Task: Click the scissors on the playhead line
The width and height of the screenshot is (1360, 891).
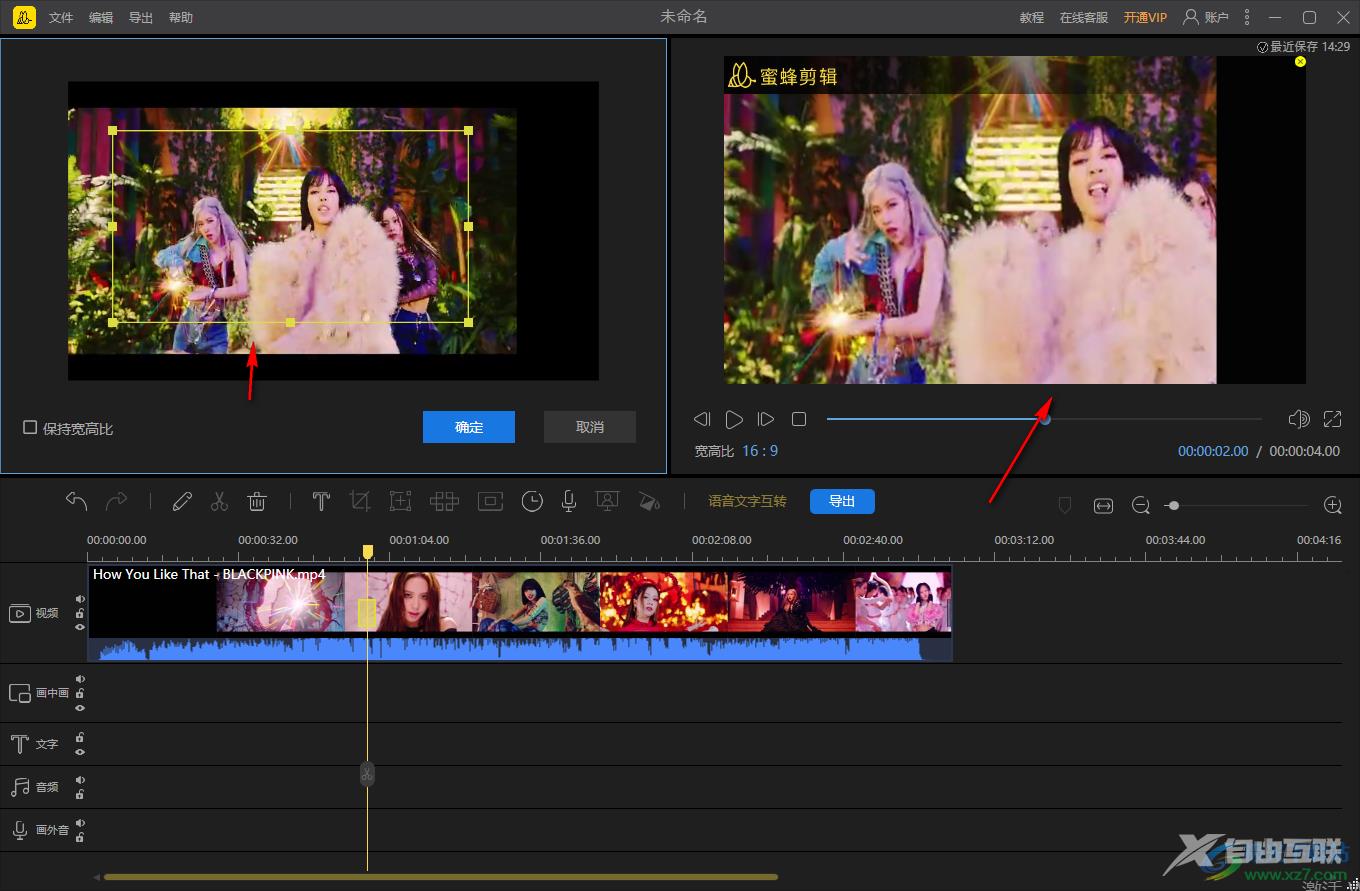Action: (x=367, y=773)
